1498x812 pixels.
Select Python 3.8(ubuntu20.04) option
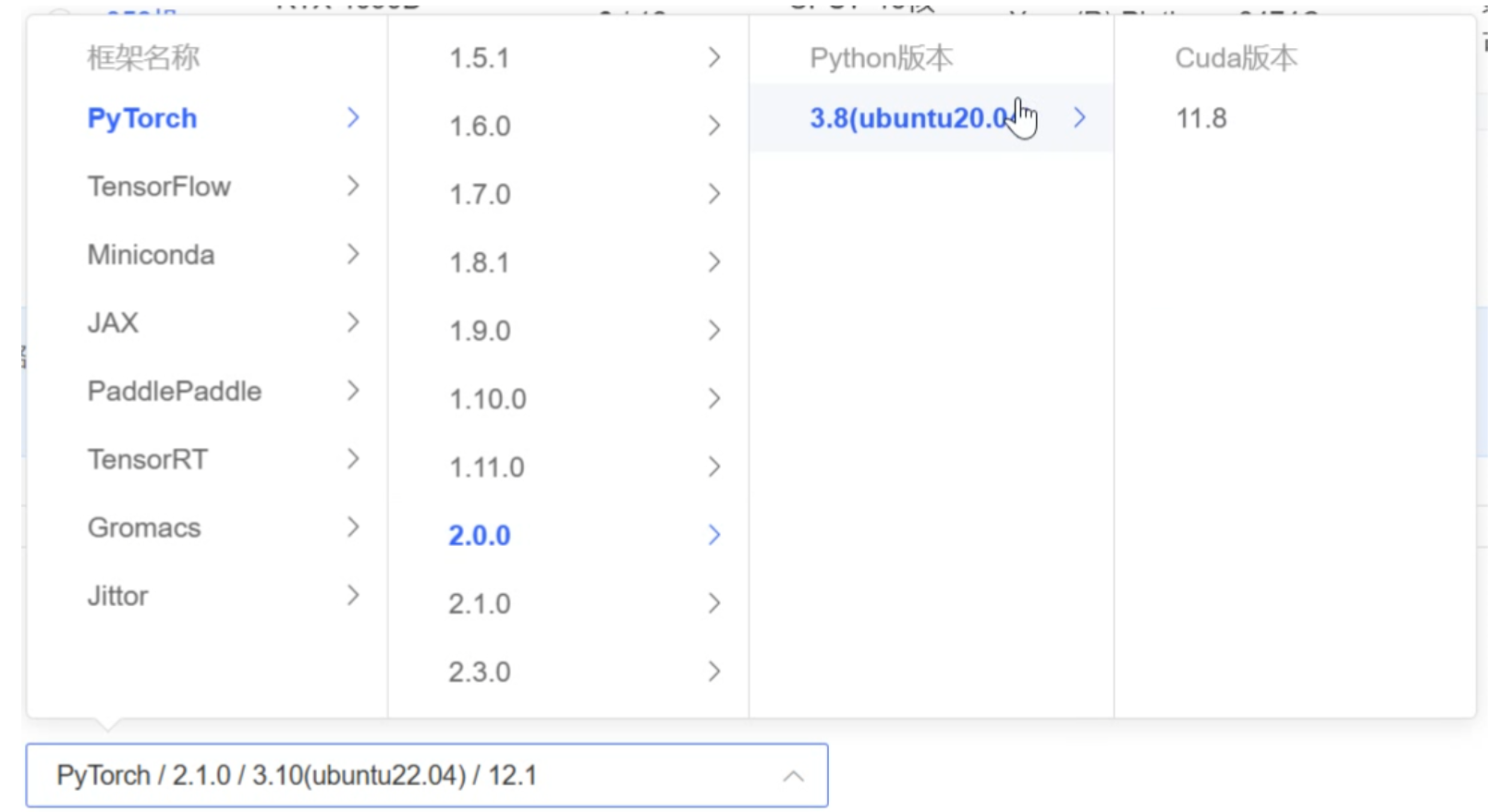(x=931, y=118)
